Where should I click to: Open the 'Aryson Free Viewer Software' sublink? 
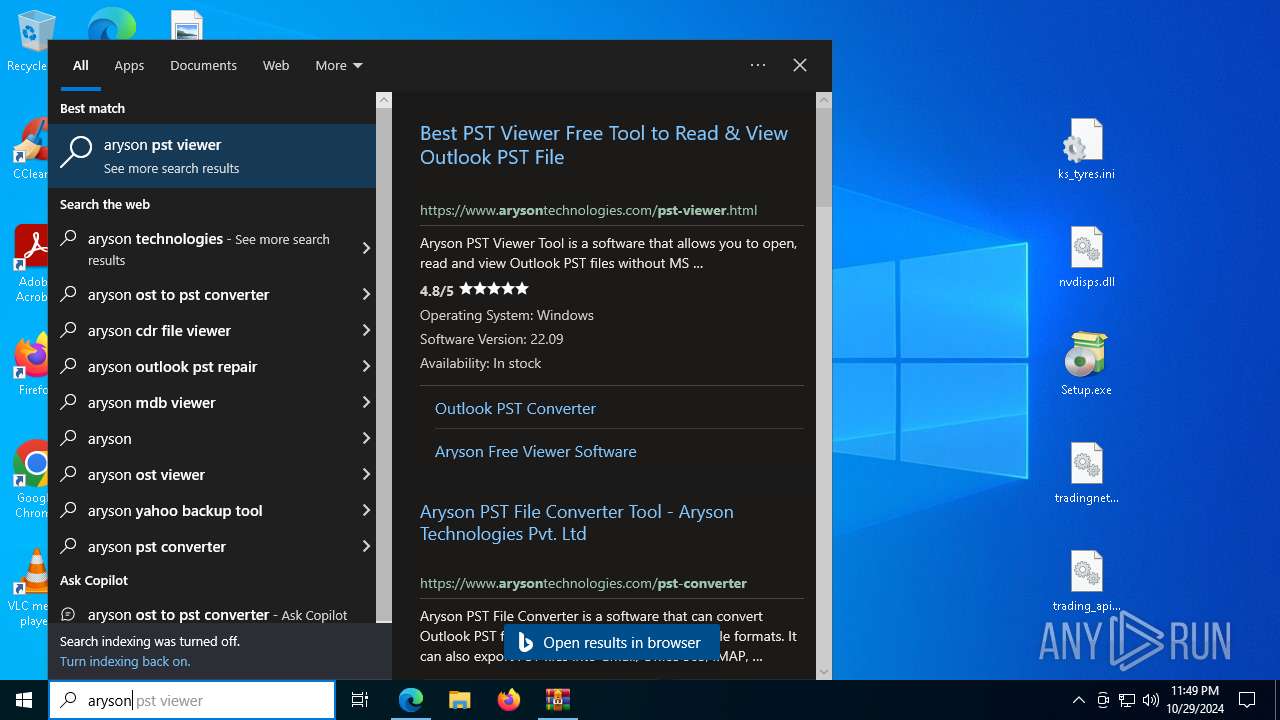click(535, 451)
